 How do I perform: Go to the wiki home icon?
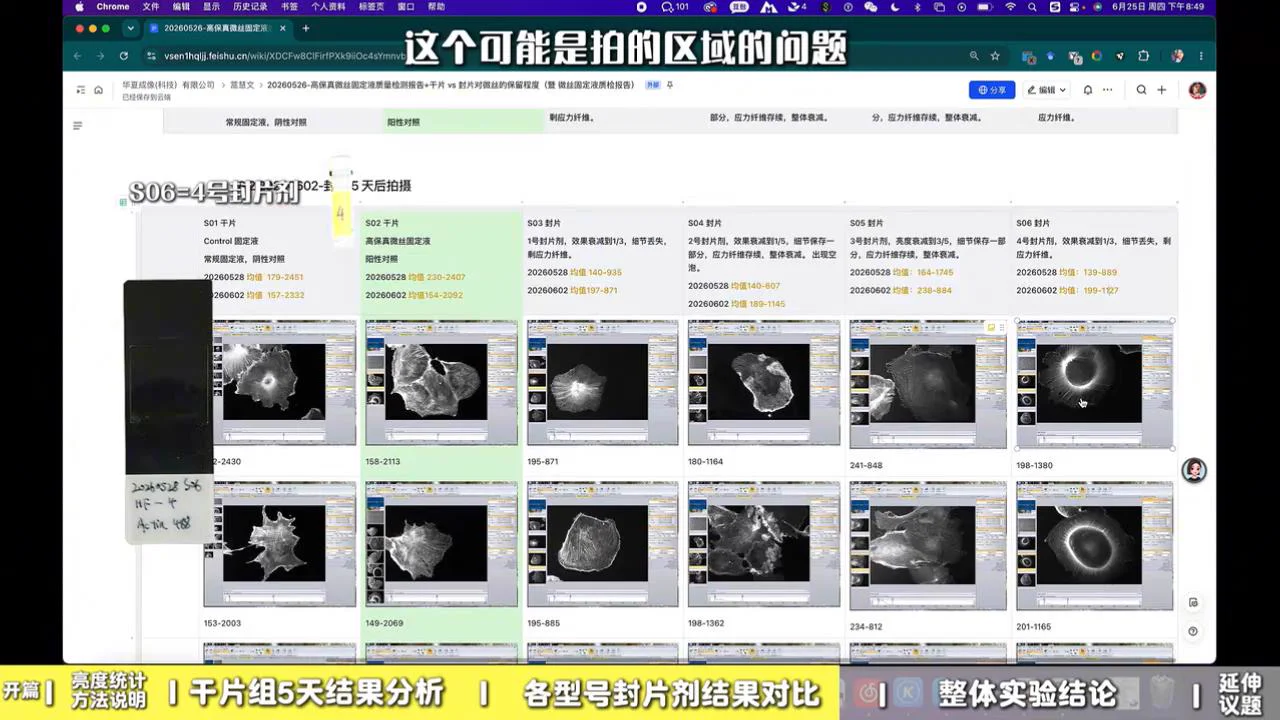98,90
